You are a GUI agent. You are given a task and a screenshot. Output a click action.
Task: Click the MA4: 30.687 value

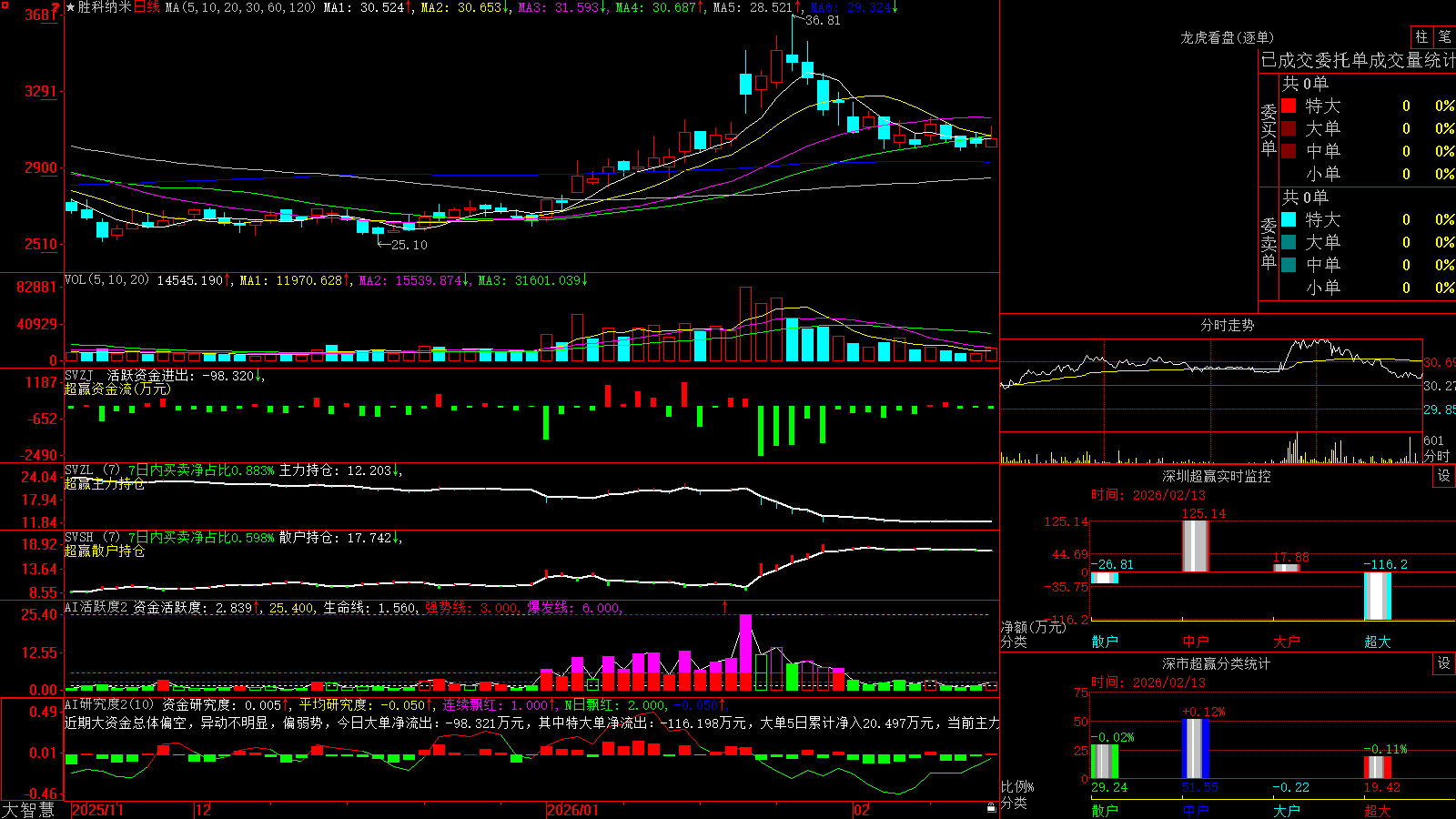pyautogui.click(x=655, y=7)
